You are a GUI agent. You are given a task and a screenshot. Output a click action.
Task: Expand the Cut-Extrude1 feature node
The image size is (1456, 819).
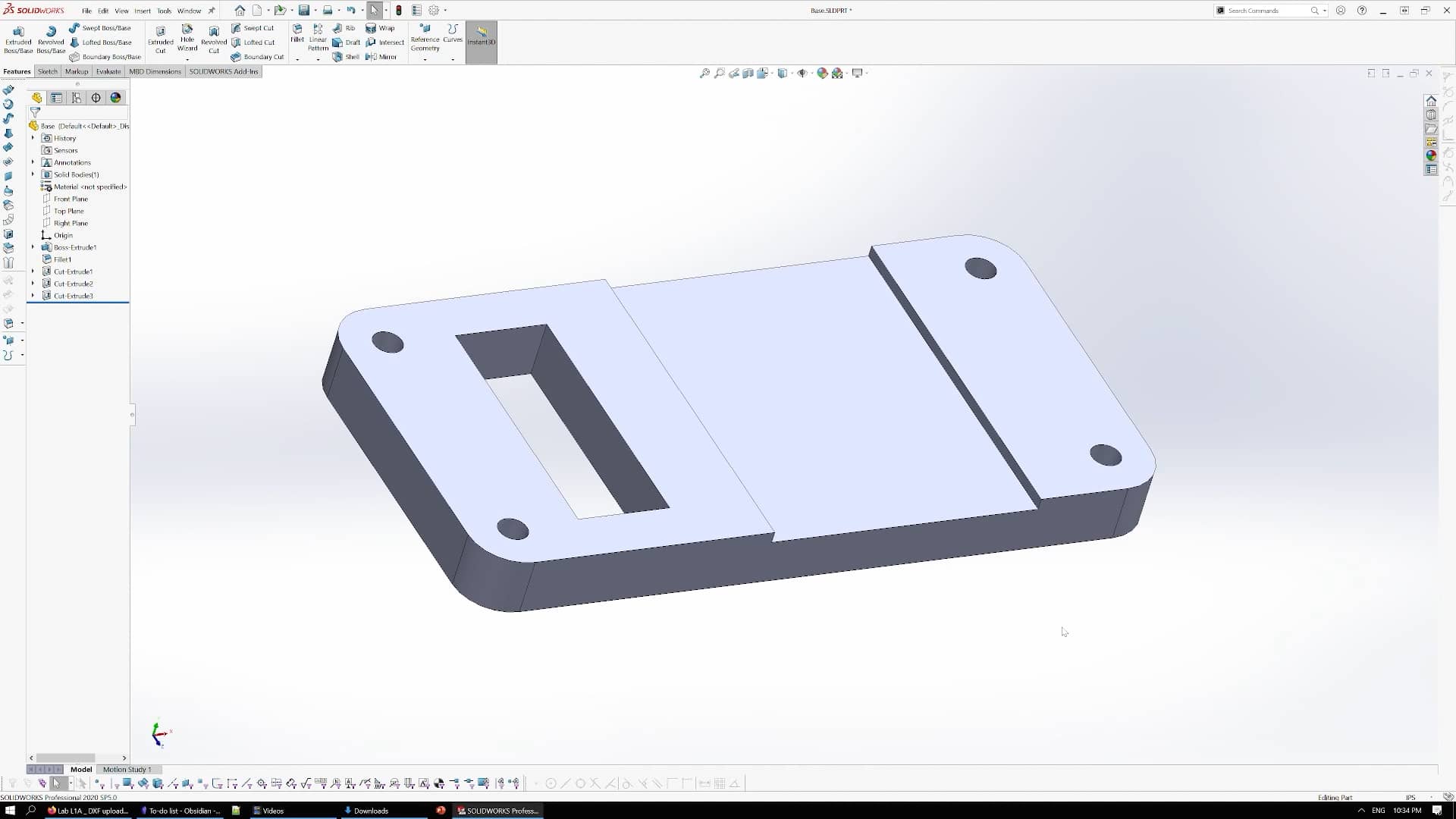pyautogui.click(x=33, y=271)
